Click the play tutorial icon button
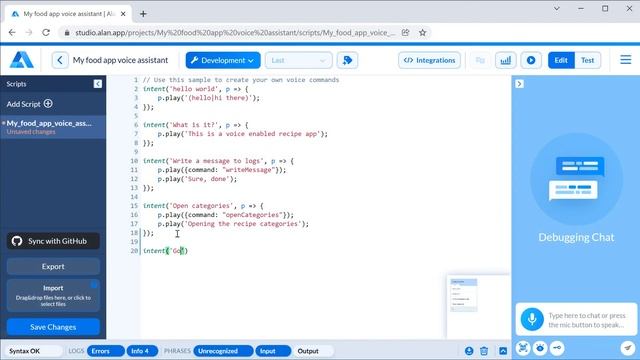640x360 pixels. click(531, 60)
